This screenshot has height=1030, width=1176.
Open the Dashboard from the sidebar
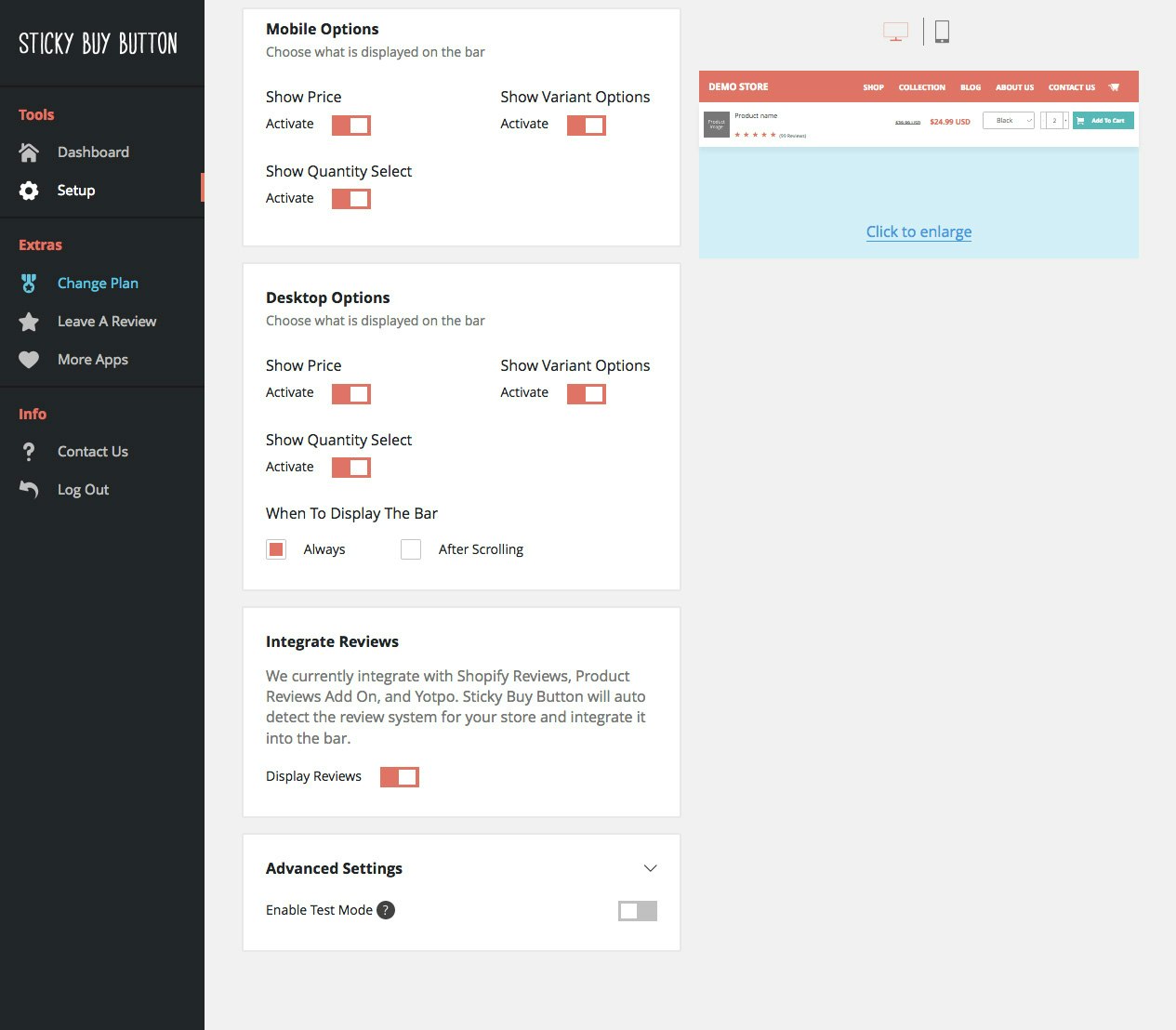click(93, 152)
